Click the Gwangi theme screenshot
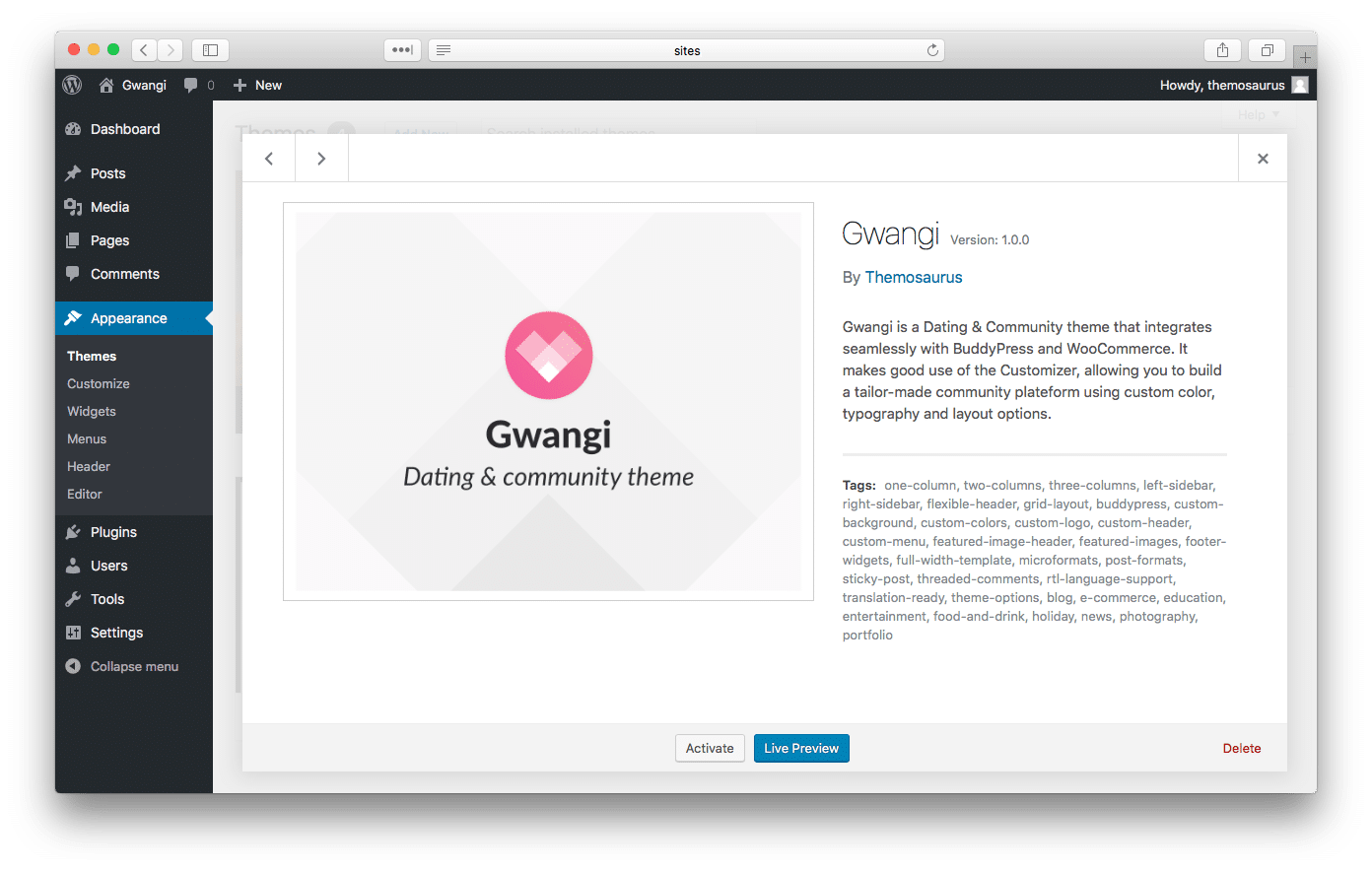Viewport: 1372px width, 872px height. (x=548, y=401)
